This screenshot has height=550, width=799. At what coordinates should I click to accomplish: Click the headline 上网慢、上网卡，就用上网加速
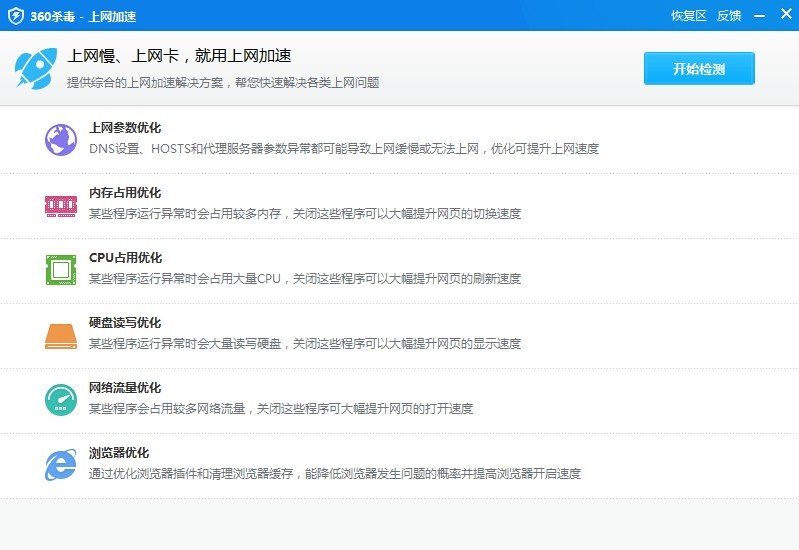click(179, 56)
